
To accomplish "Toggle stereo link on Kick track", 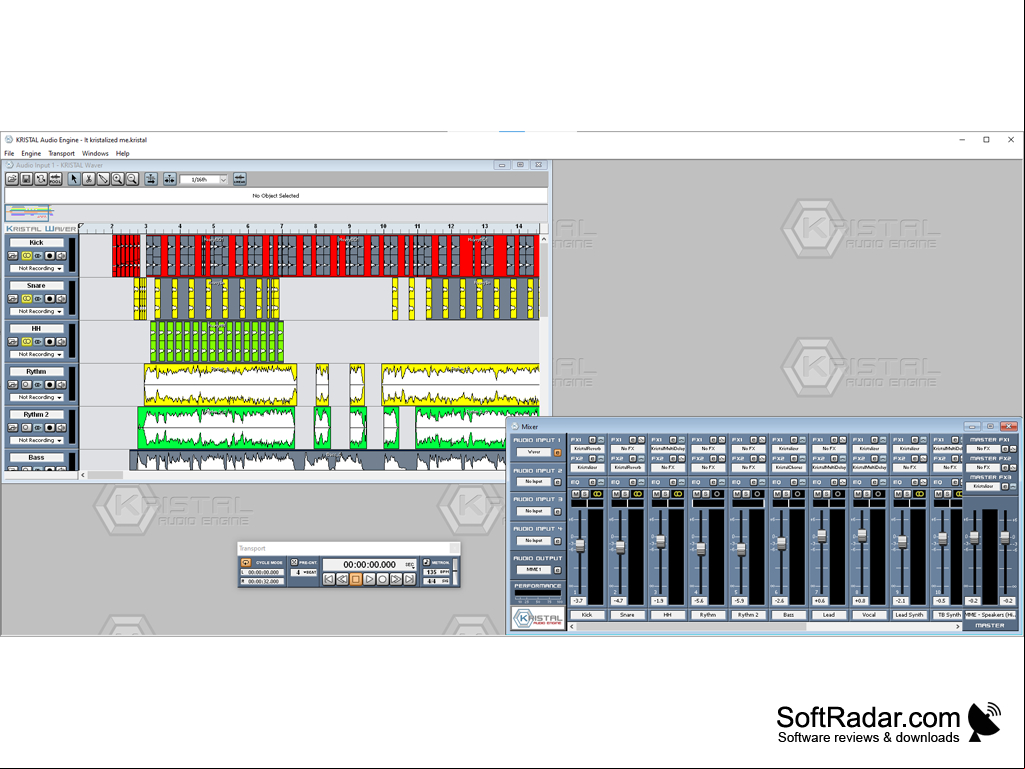I will pos(27,256).
